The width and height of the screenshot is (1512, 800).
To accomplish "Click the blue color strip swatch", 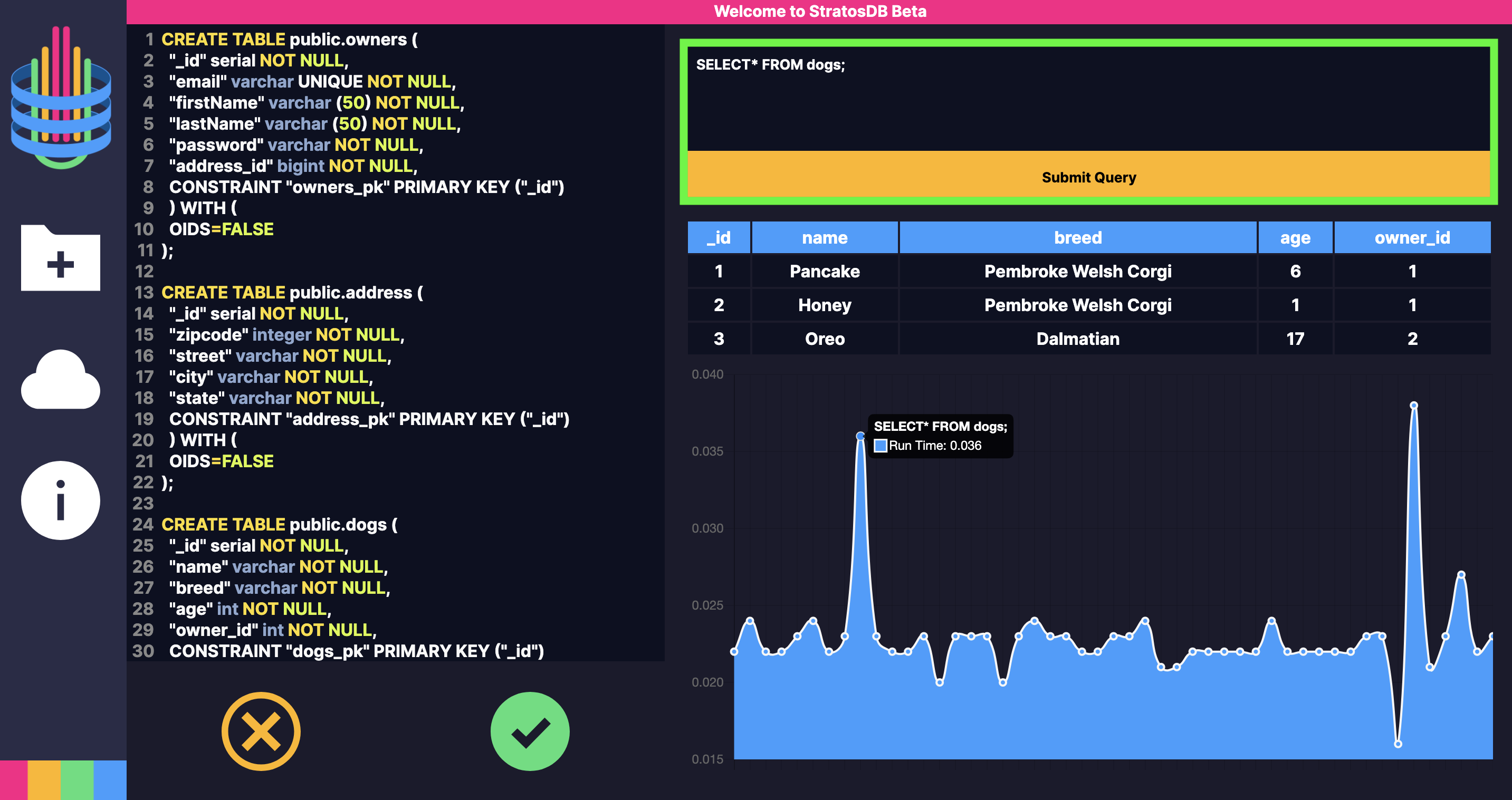I will pyautogui.click(x=110, y=780).
